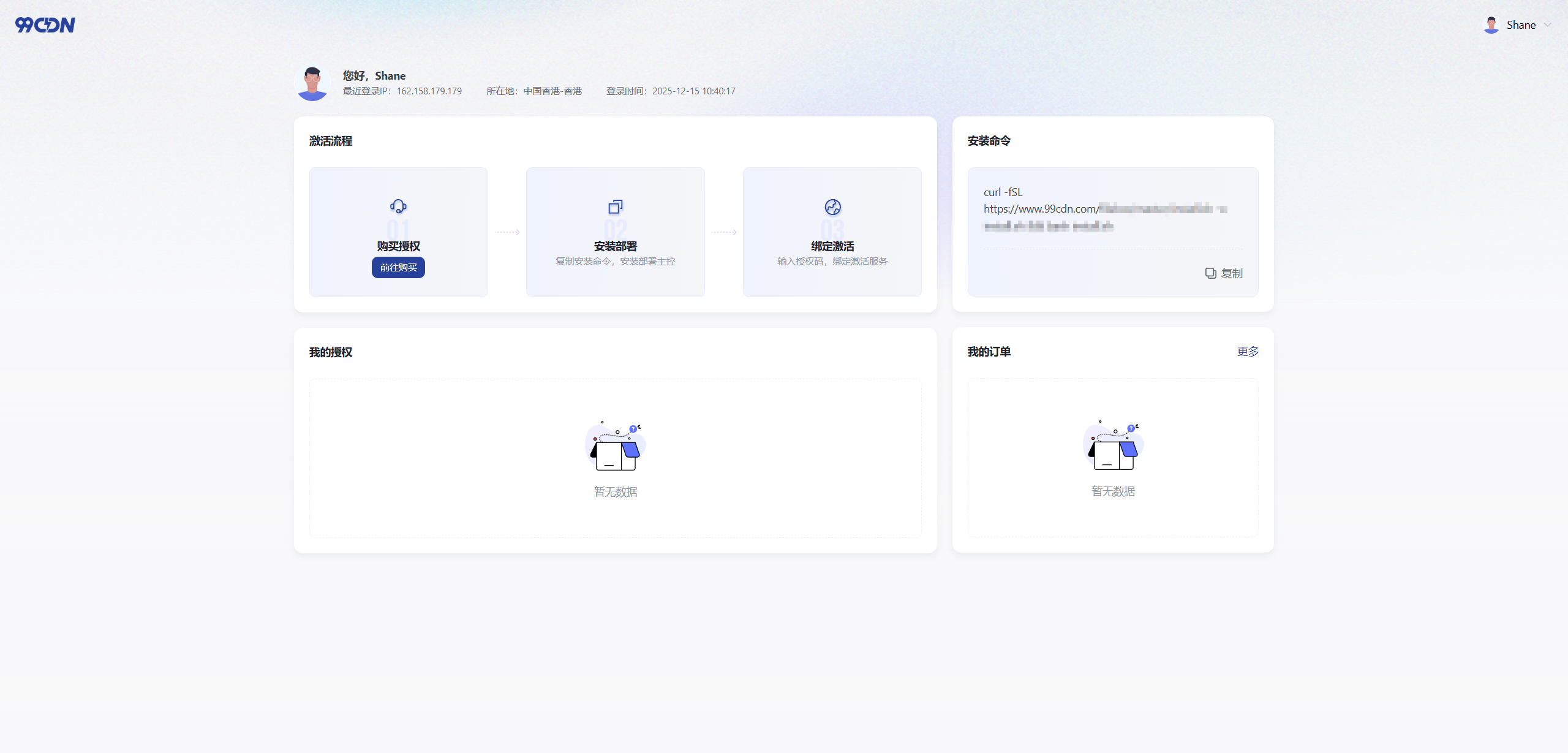
Task: Click the globe icon in step 03
Action: [x=832, y=207]
